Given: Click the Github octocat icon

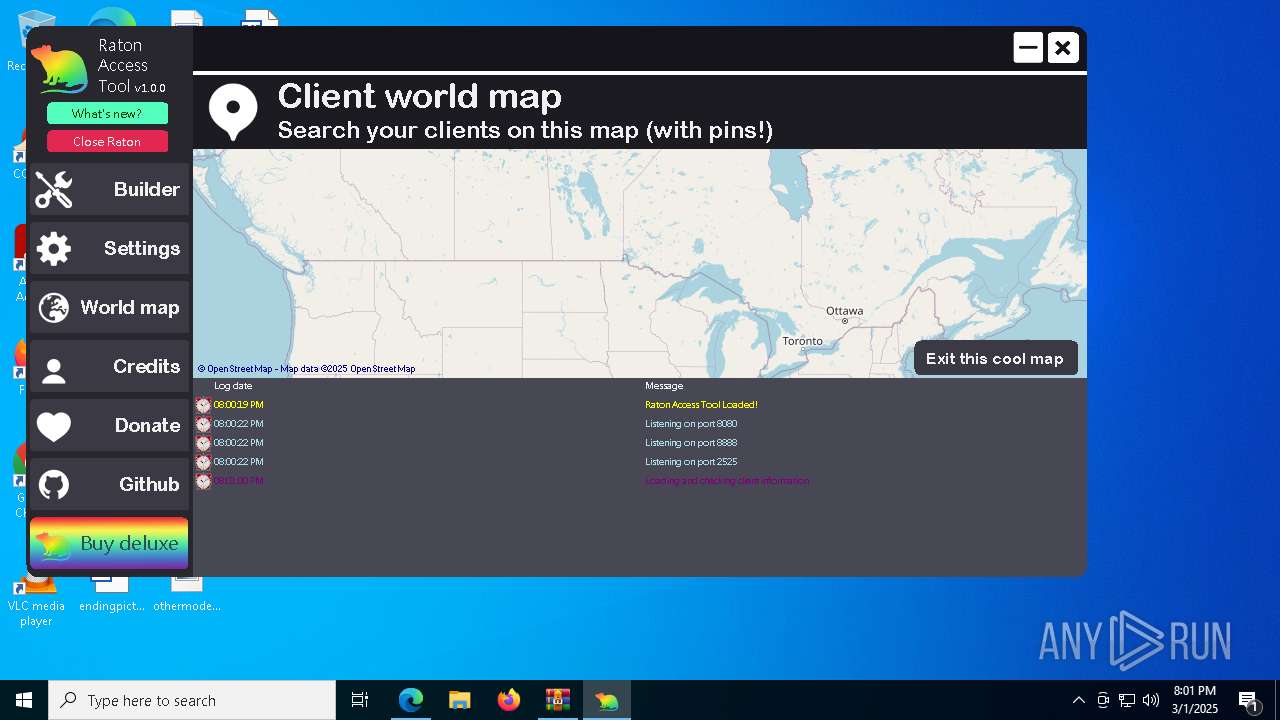Looking at the screenshot, I should [54, 485].
